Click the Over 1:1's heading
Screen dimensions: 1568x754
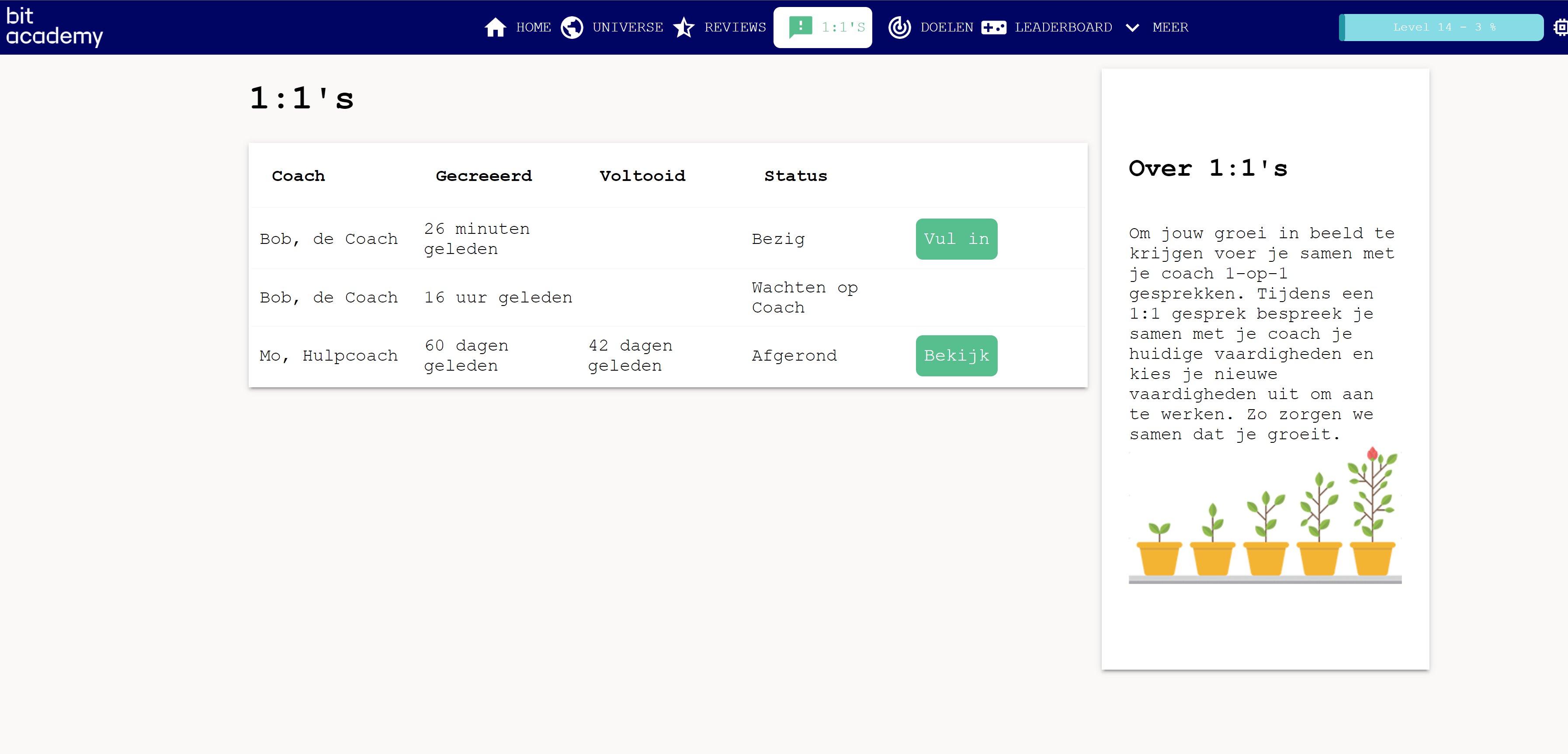pos(1207,168)
